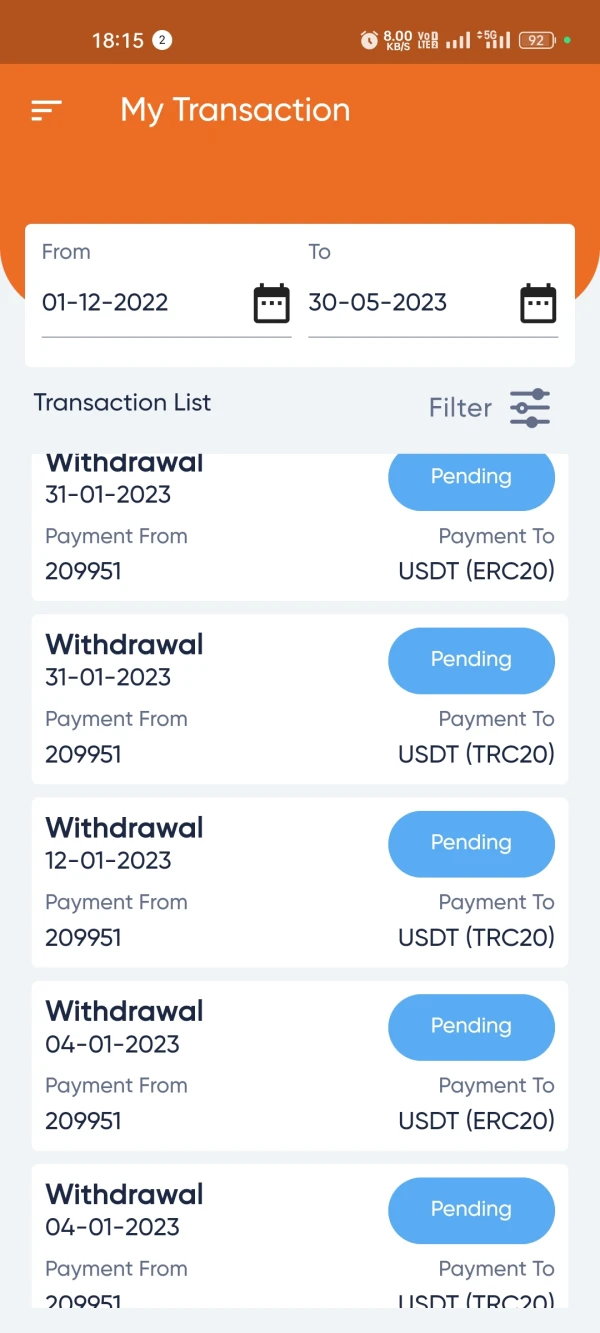600x1333 pixels.
Task: Open the From date calendar icon
Action: [271, 303]
